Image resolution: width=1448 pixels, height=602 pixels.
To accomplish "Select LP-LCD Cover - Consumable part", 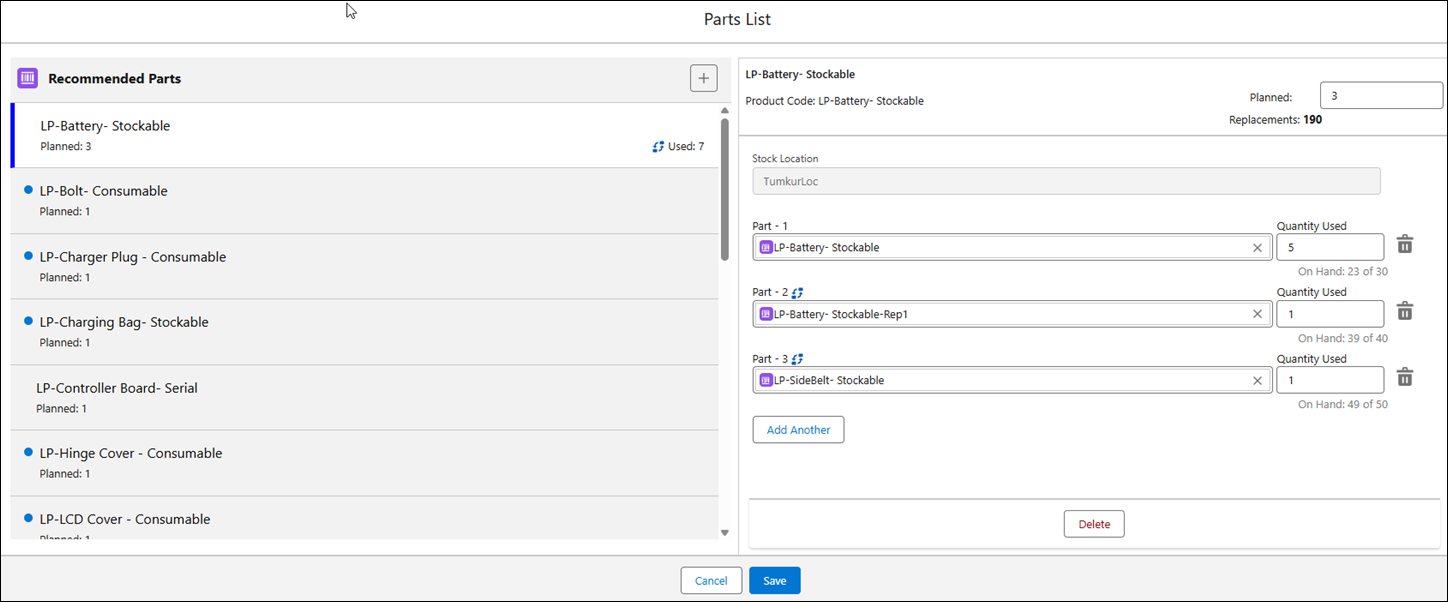I will (x=364, y=519).
